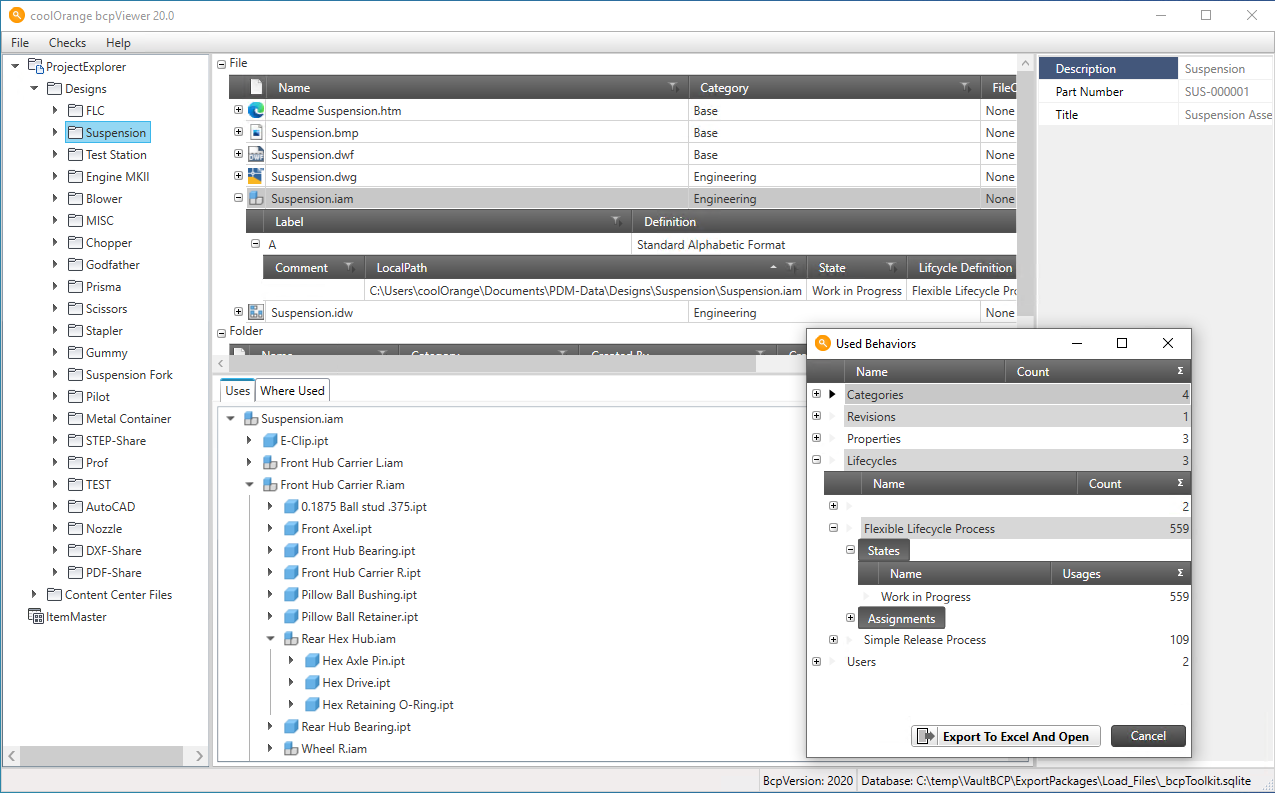Screen dimensions: 1275x793
Task: Click the left panel horizontal scrollbar
Action: pos(105,756)
